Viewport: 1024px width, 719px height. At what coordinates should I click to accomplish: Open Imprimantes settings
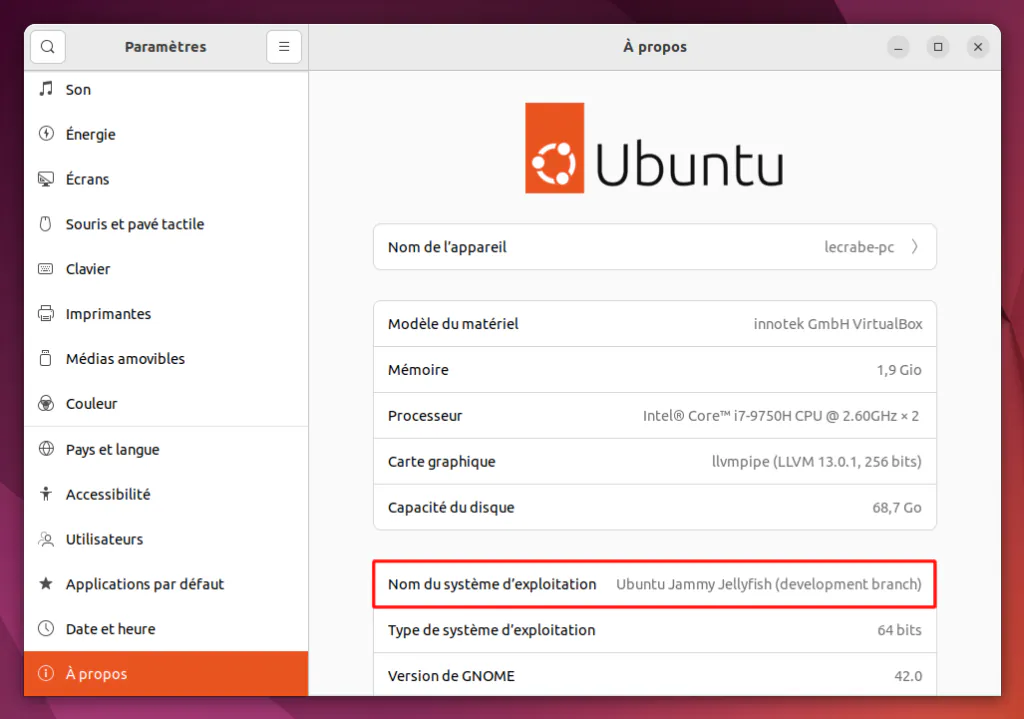coord(166,314)
